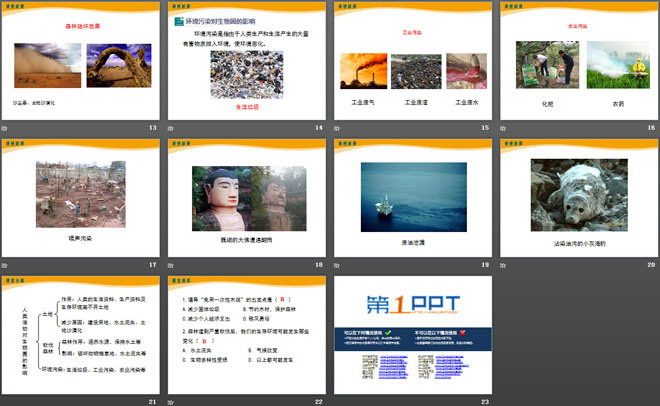Image resolution: width=660 pixels, height=406 pixels.
Task: Click slide number label "22"
Action: [319, 402]
